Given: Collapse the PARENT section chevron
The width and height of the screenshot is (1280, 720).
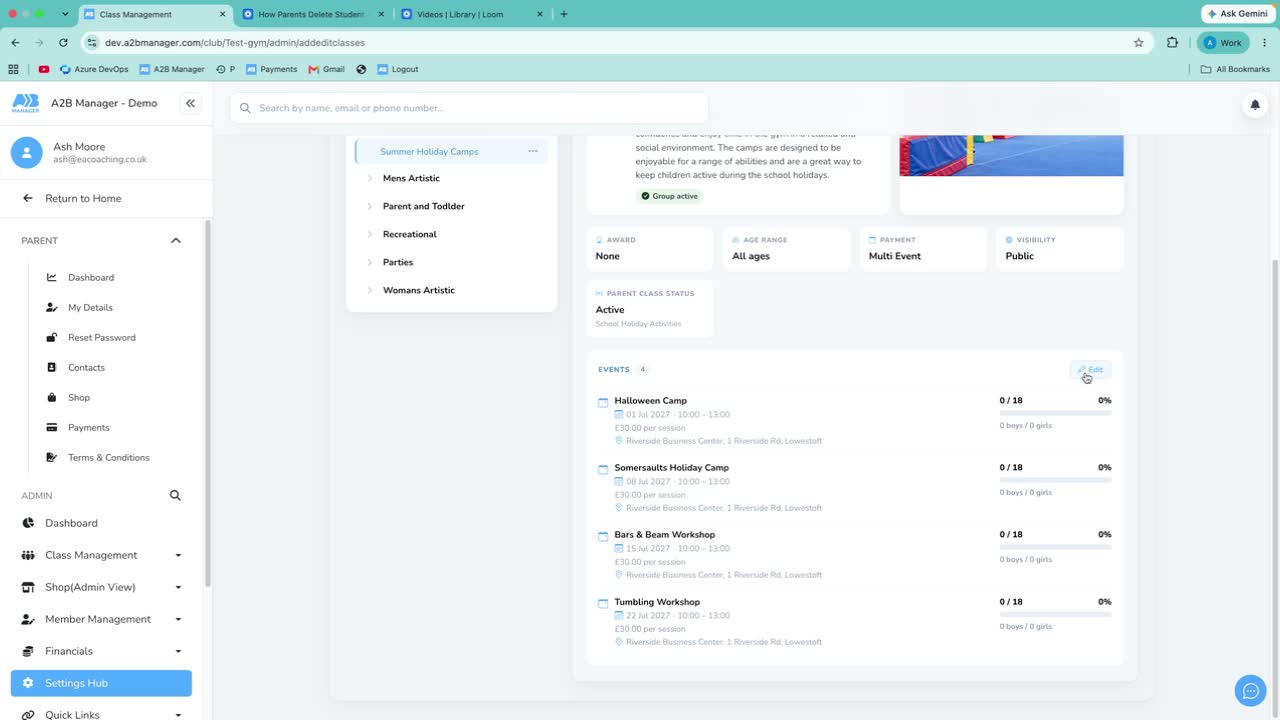Looking at the screenshot, I should [176, 241].
